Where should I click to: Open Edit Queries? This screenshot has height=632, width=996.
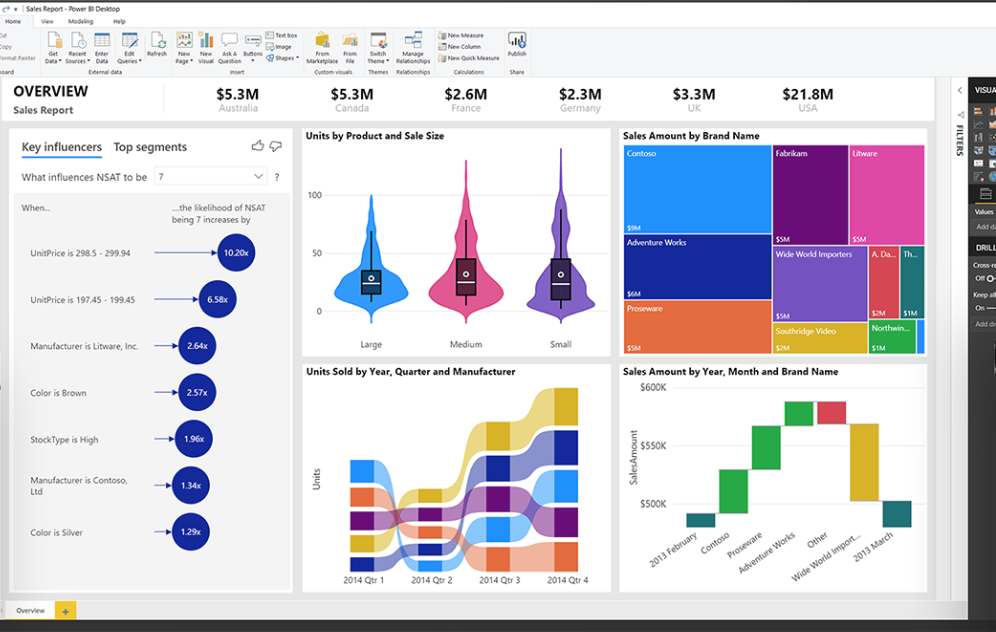(x=129, y=48)
